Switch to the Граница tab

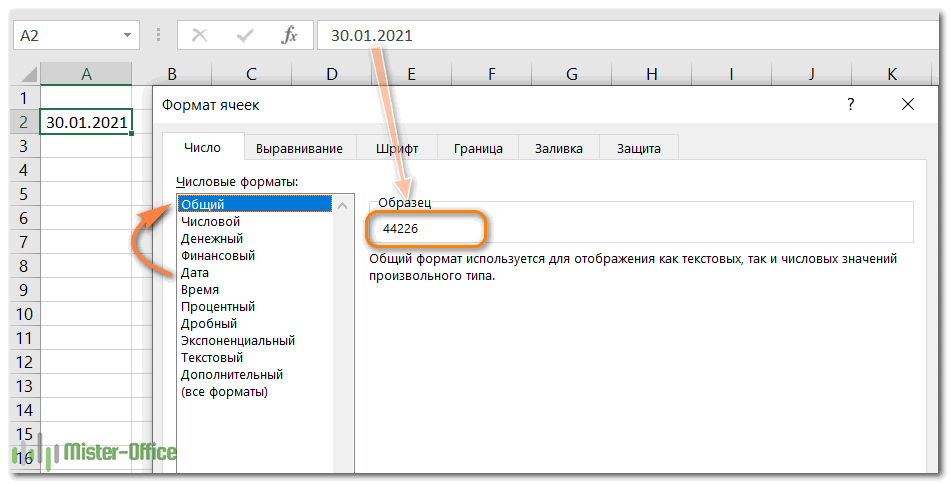point(478,148)
